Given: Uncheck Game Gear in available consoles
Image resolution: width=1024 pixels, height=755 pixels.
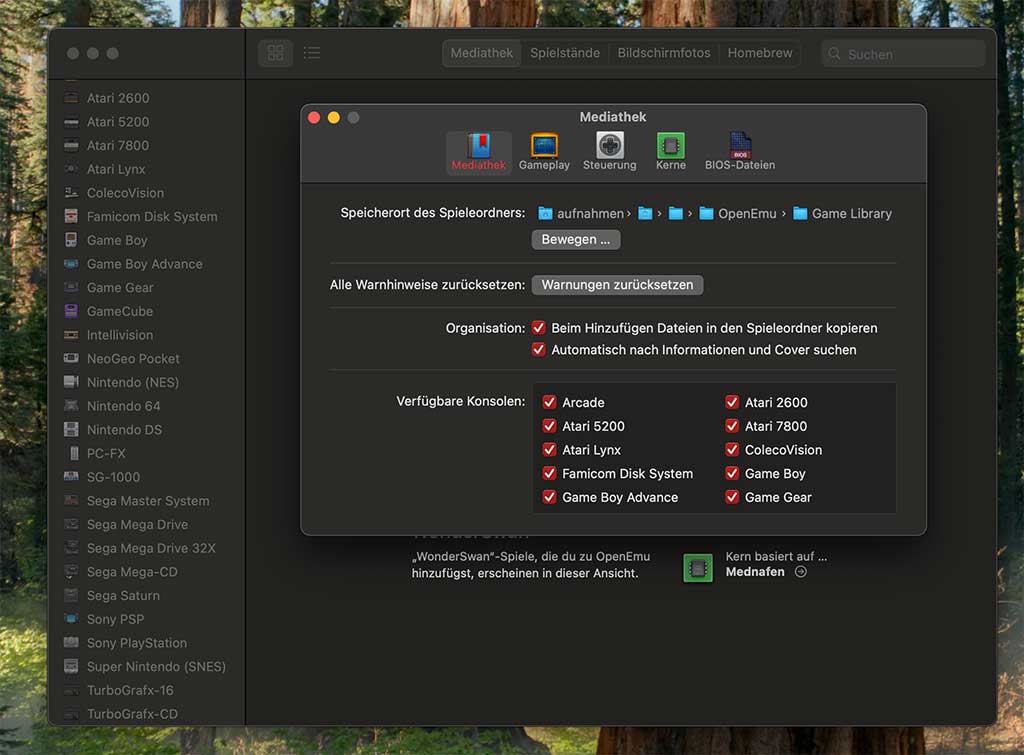Looking at the screenshot, I should click(x=732, y=497).
